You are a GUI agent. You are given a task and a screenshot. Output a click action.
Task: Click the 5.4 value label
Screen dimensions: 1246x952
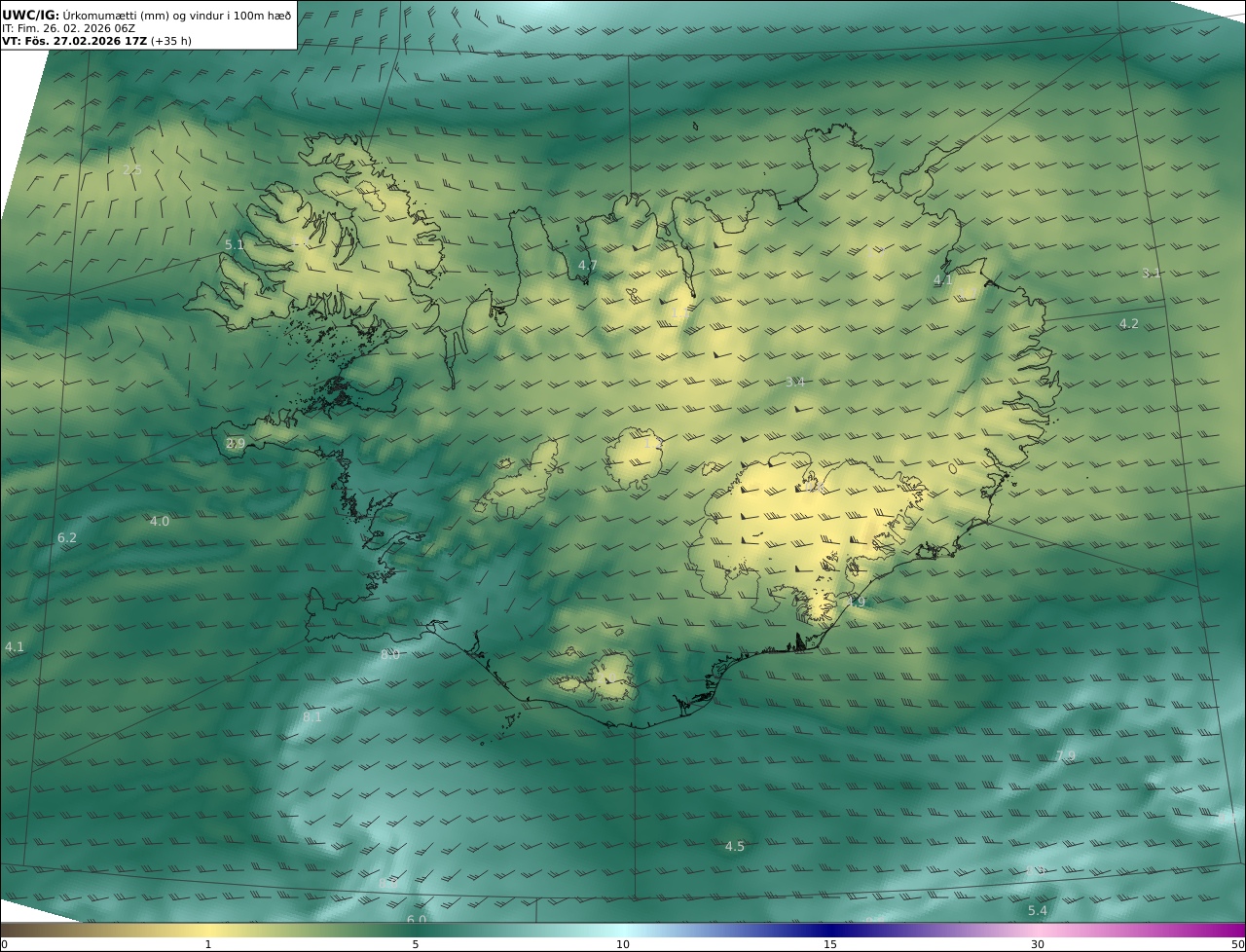(x=1038, y=911)
